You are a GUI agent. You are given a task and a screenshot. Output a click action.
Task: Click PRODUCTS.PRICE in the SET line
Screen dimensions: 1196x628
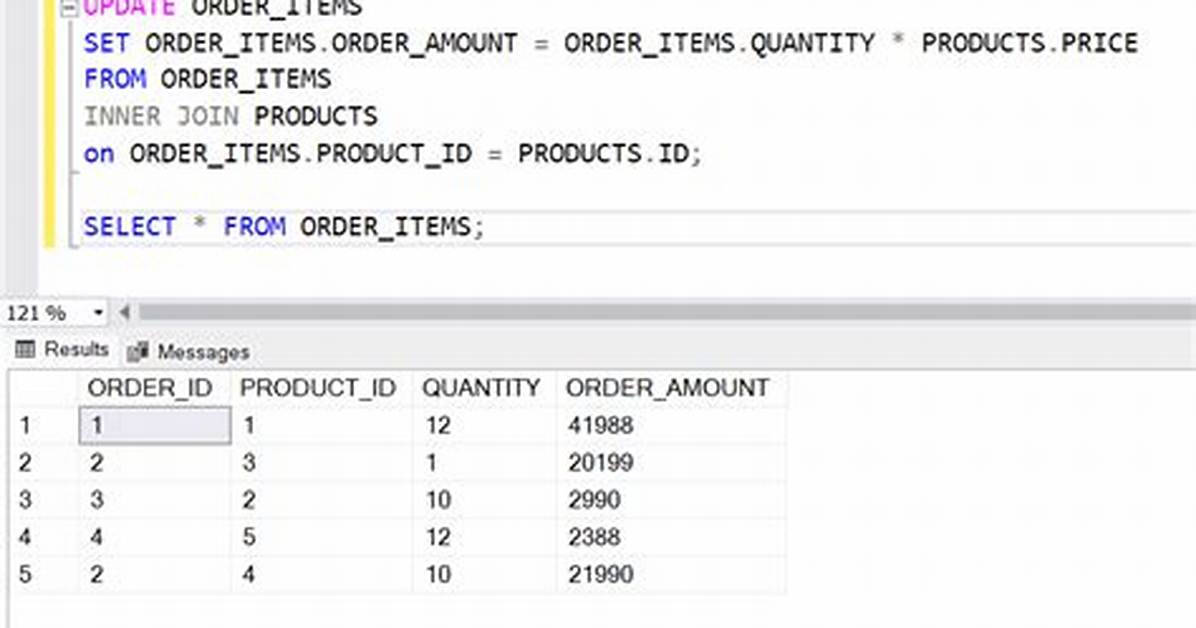click(1030, 43)
